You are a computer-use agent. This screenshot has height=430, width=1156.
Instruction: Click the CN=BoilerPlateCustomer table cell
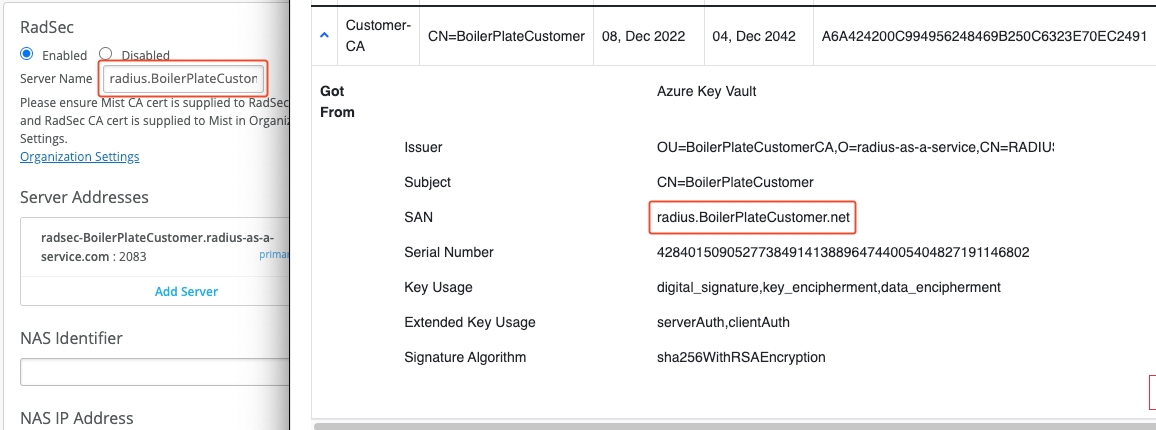[x=506, y=36]
